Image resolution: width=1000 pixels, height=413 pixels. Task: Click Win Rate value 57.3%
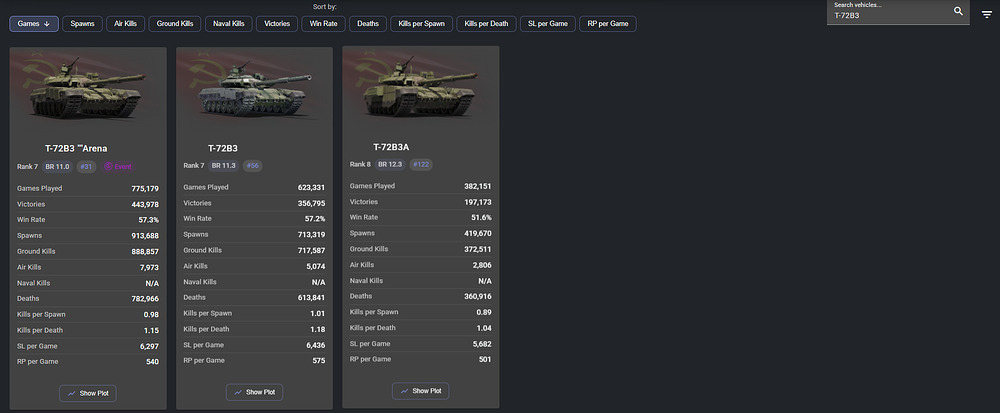(x=149, y=220)
